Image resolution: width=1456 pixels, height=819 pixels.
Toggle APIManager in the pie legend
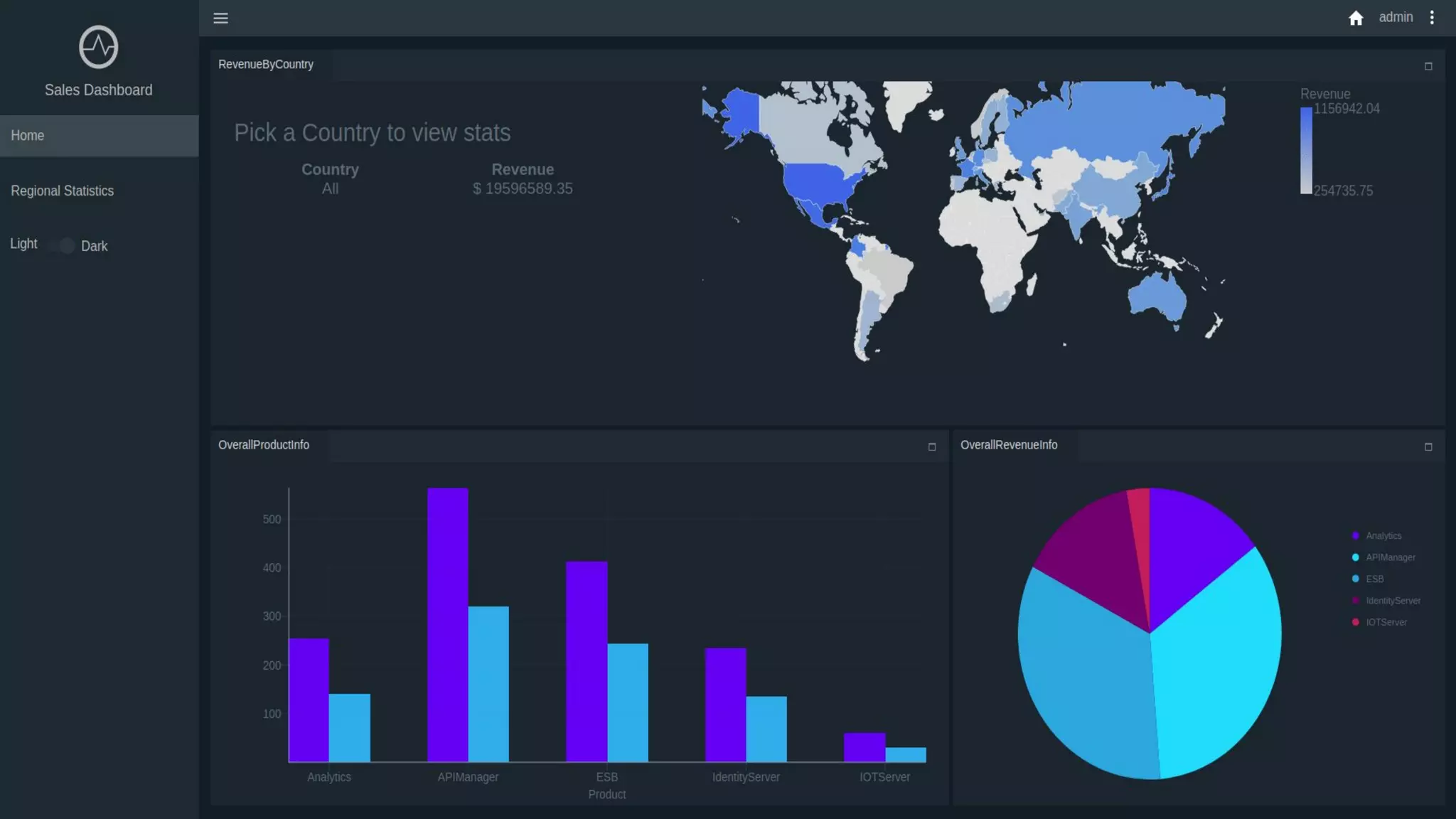pos(1389,557)
